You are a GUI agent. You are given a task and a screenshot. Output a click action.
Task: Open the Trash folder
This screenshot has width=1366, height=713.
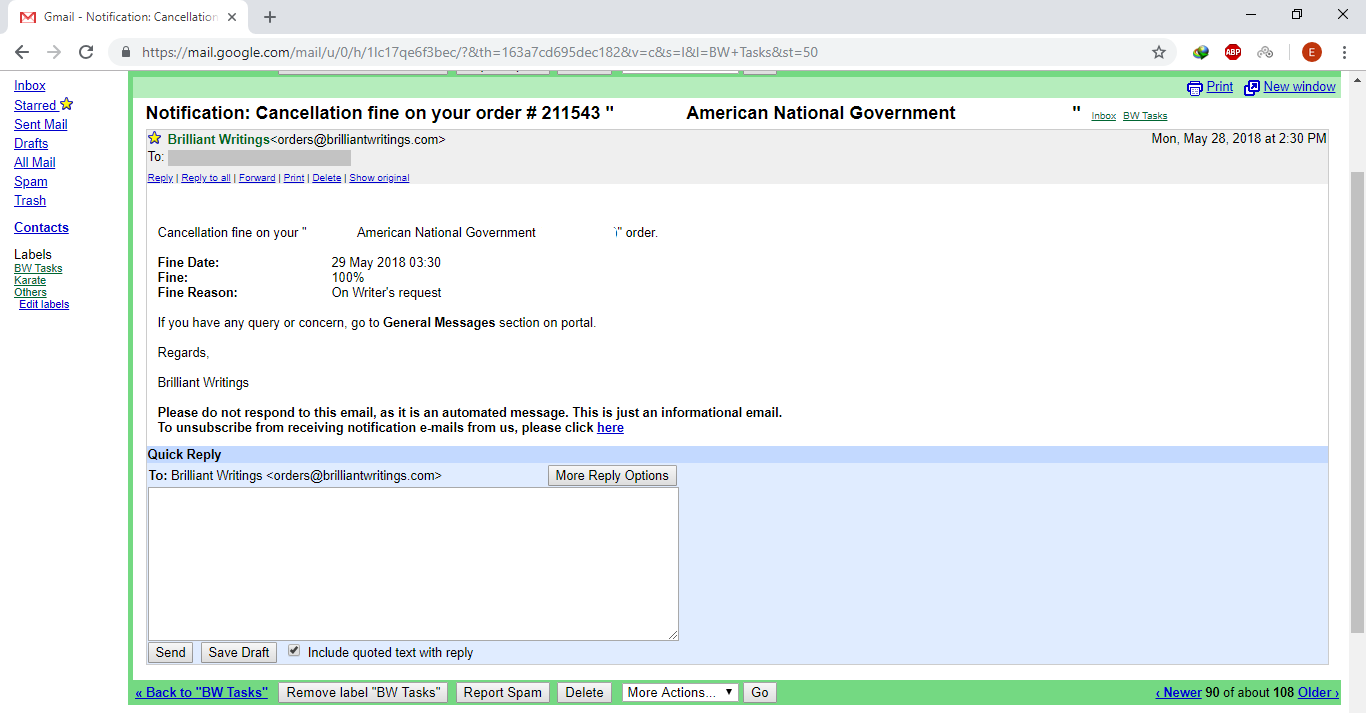30,200
